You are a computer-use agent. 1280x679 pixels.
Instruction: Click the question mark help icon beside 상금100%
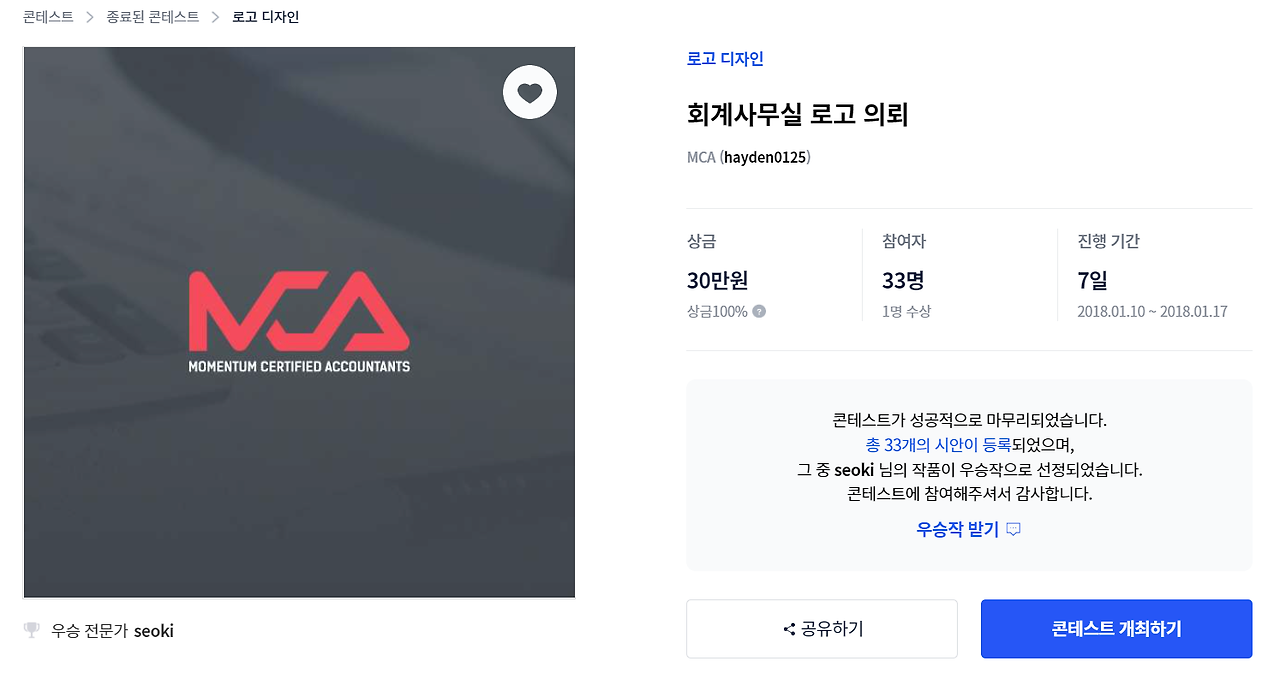coord(759,311)
